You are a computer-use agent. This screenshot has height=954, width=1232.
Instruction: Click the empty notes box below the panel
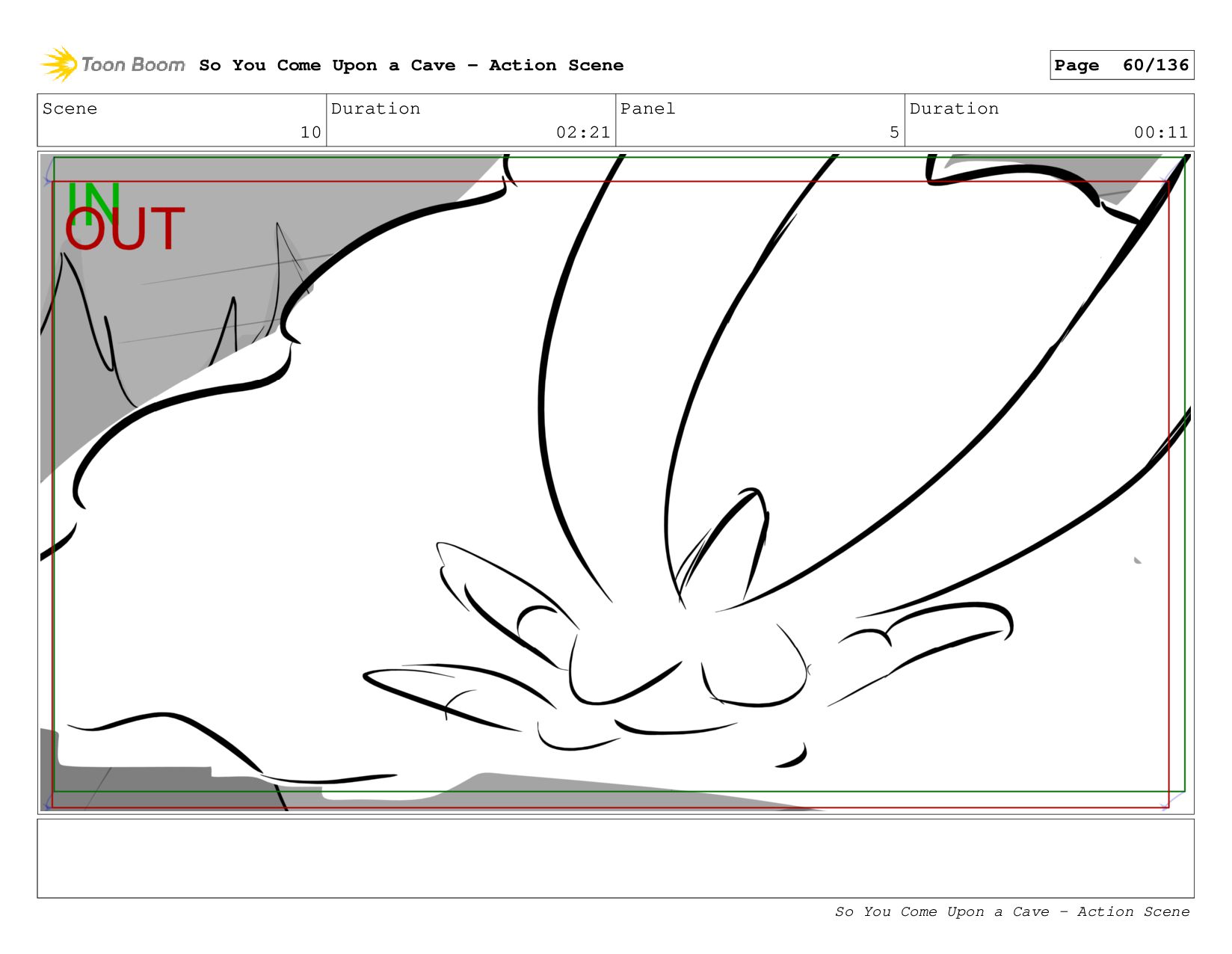(x=615, y=858)
